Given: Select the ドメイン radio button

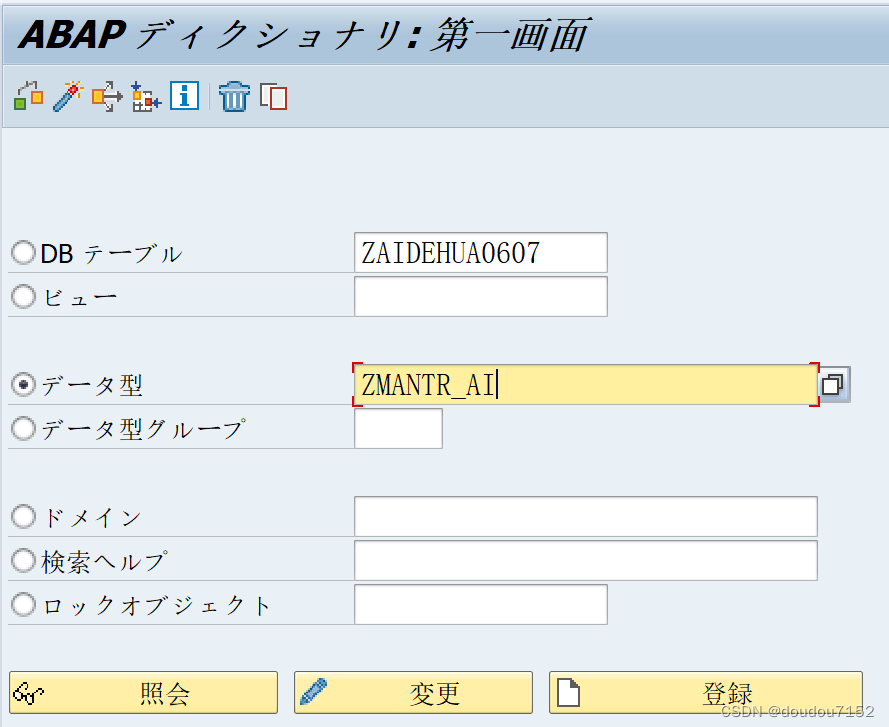Looking at the screenshot, I should (22, 517).
